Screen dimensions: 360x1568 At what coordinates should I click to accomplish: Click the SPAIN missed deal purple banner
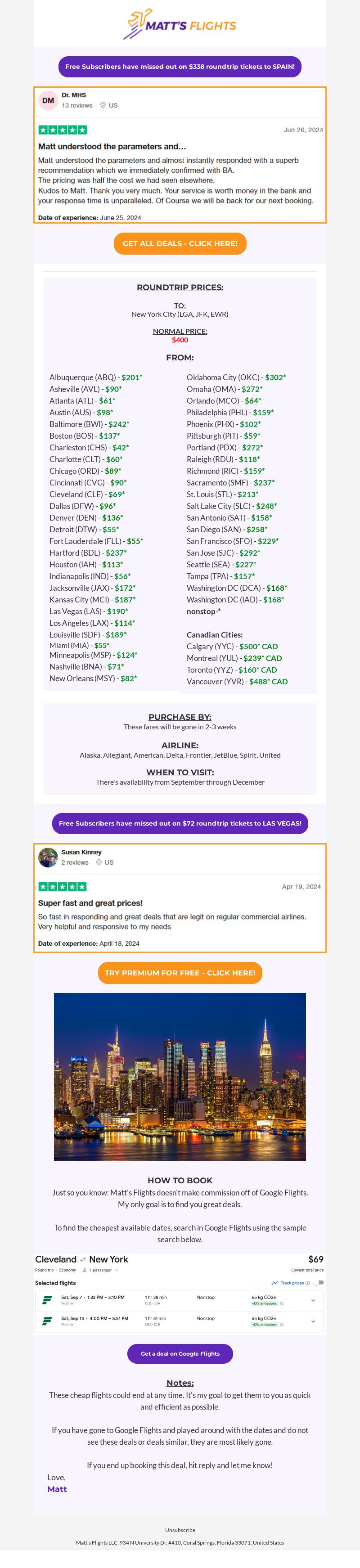(x=180, y=66)
